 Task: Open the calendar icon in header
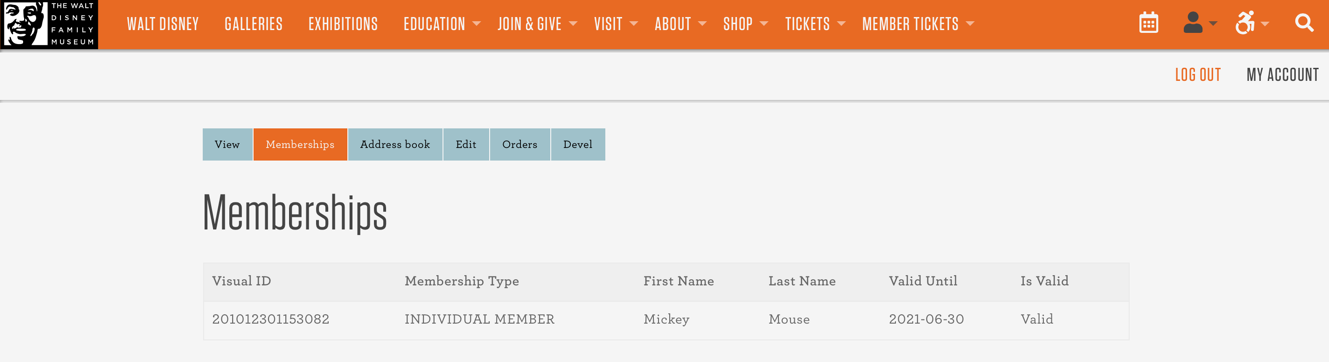coord(1148,23)
